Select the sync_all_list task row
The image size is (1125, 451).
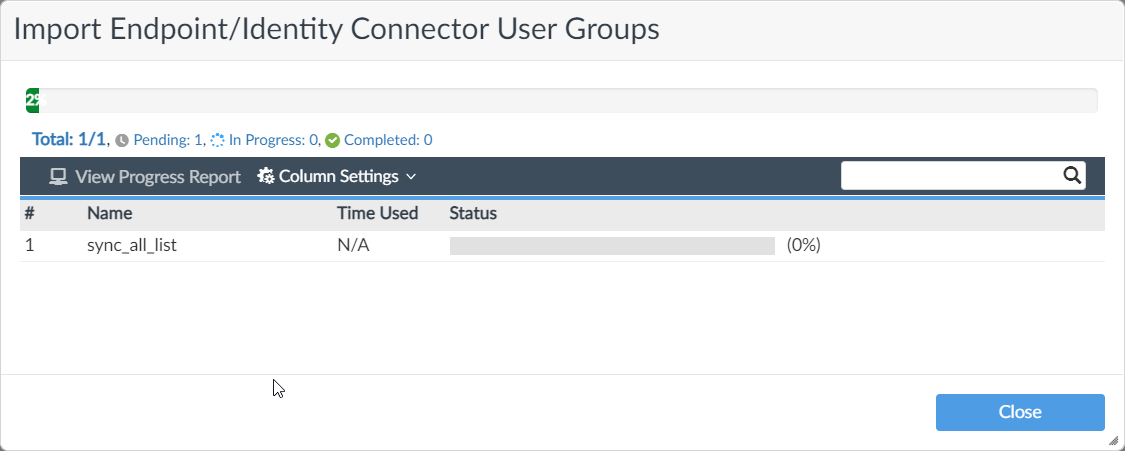point(132,246)
